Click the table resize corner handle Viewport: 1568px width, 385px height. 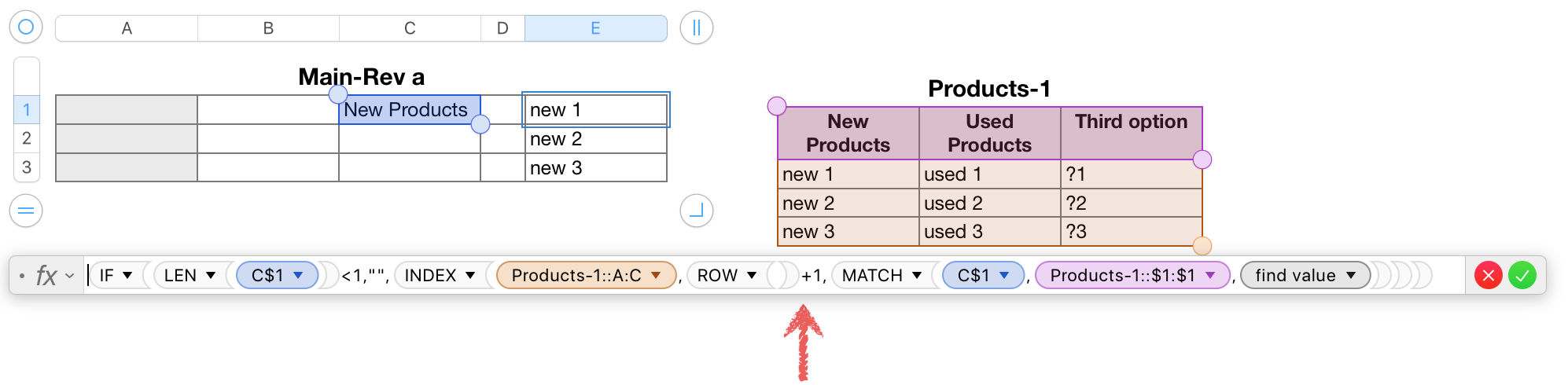(x=696, y=211)
